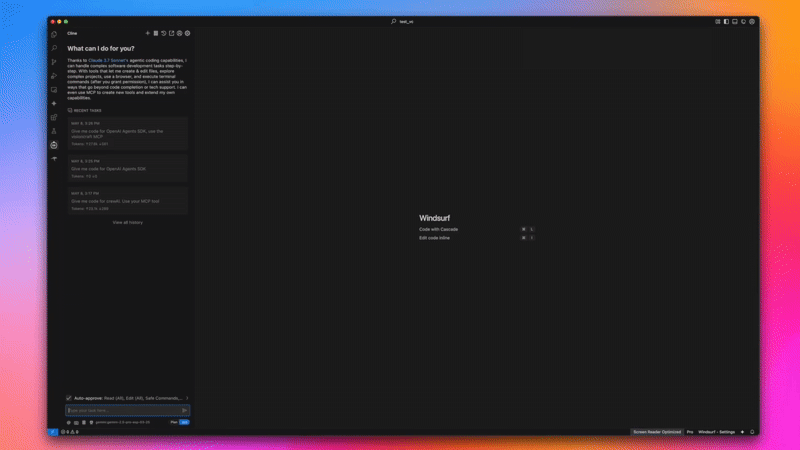
Task: Open Cline settings gear
Action: 187,33
